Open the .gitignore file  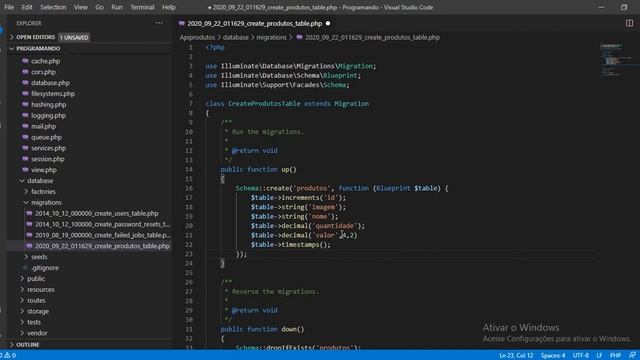[x=45, y=268]
